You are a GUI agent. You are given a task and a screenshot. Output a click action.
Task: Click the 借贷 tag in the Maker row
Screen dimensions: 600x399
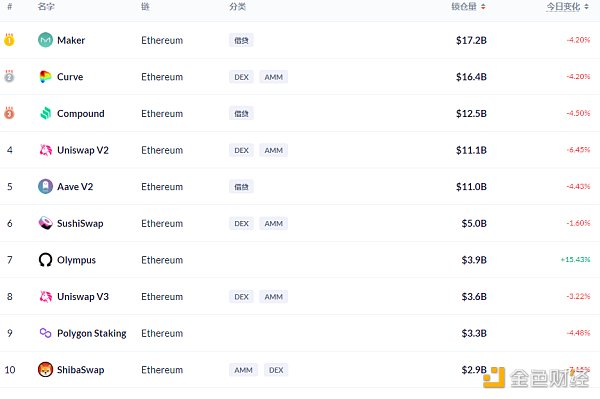pos(241,40)
